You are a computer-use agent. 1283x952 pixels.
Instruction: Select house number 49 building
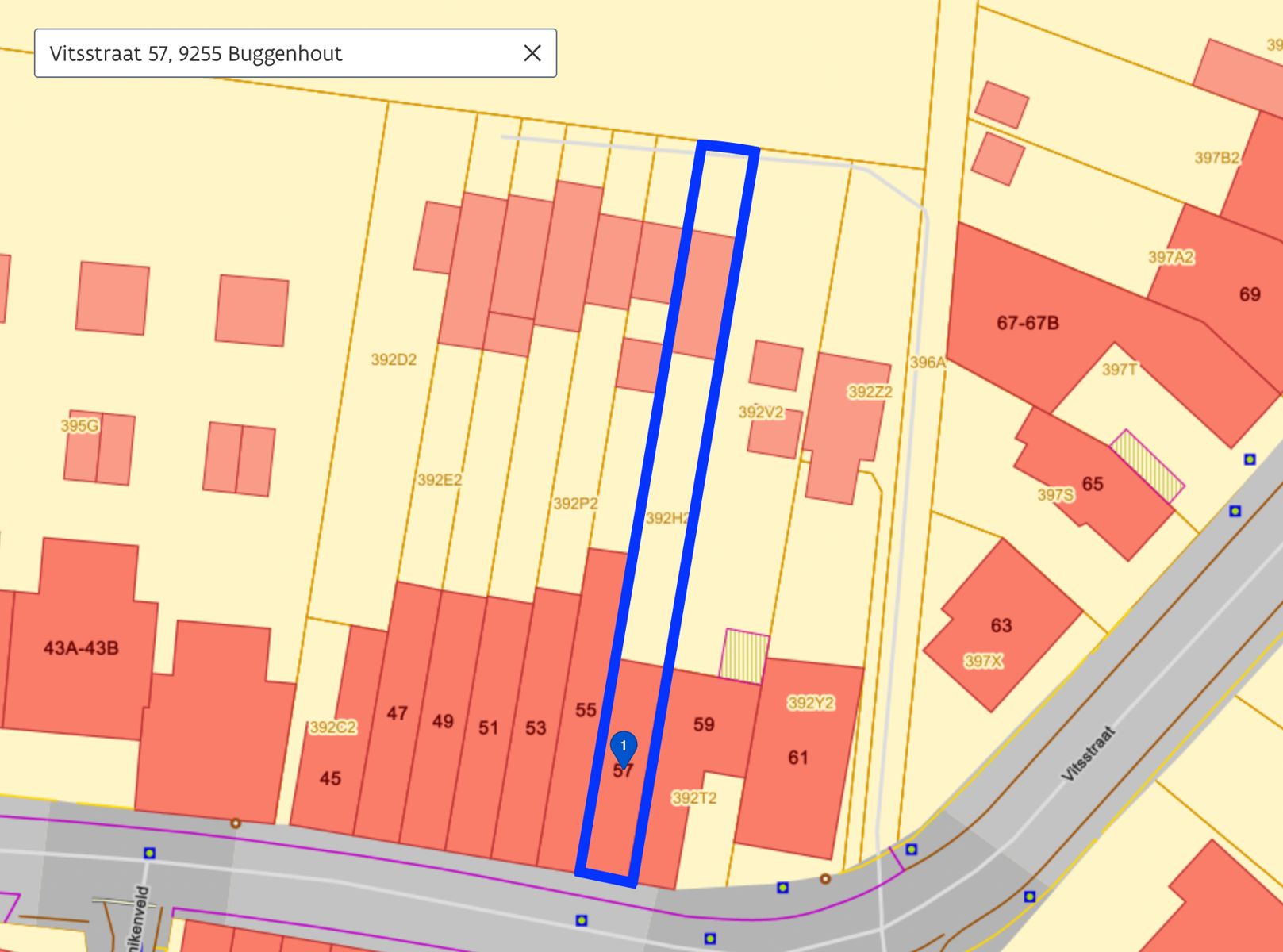pyautogui.click(x=443, y=721)
